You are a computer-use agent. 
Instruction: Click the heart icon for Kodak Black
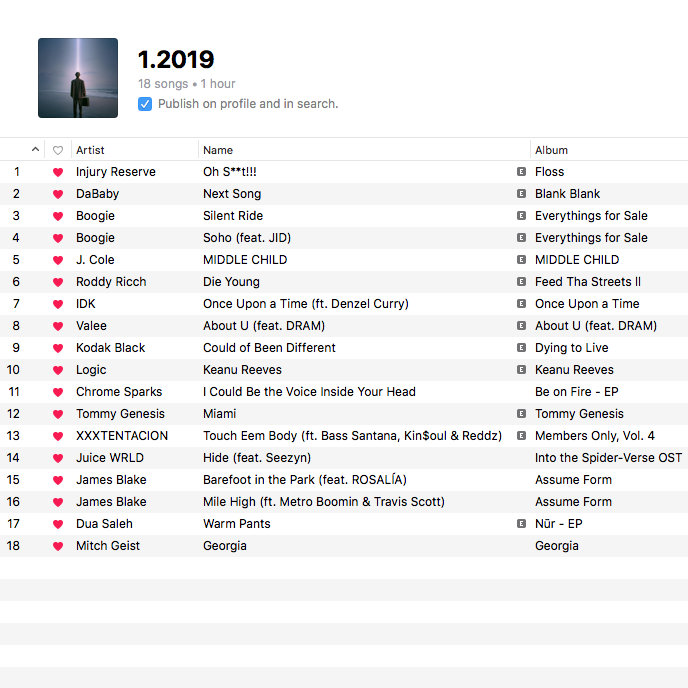[x=57, y=348]
